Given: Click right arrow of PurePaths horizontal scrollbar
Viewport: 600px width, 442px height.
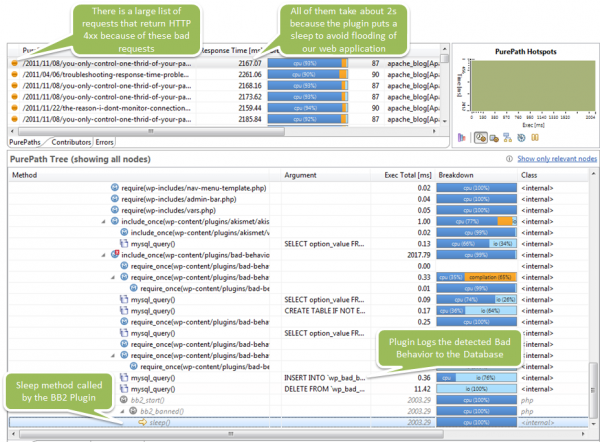Looking at the screenshot, I should 434,131.
